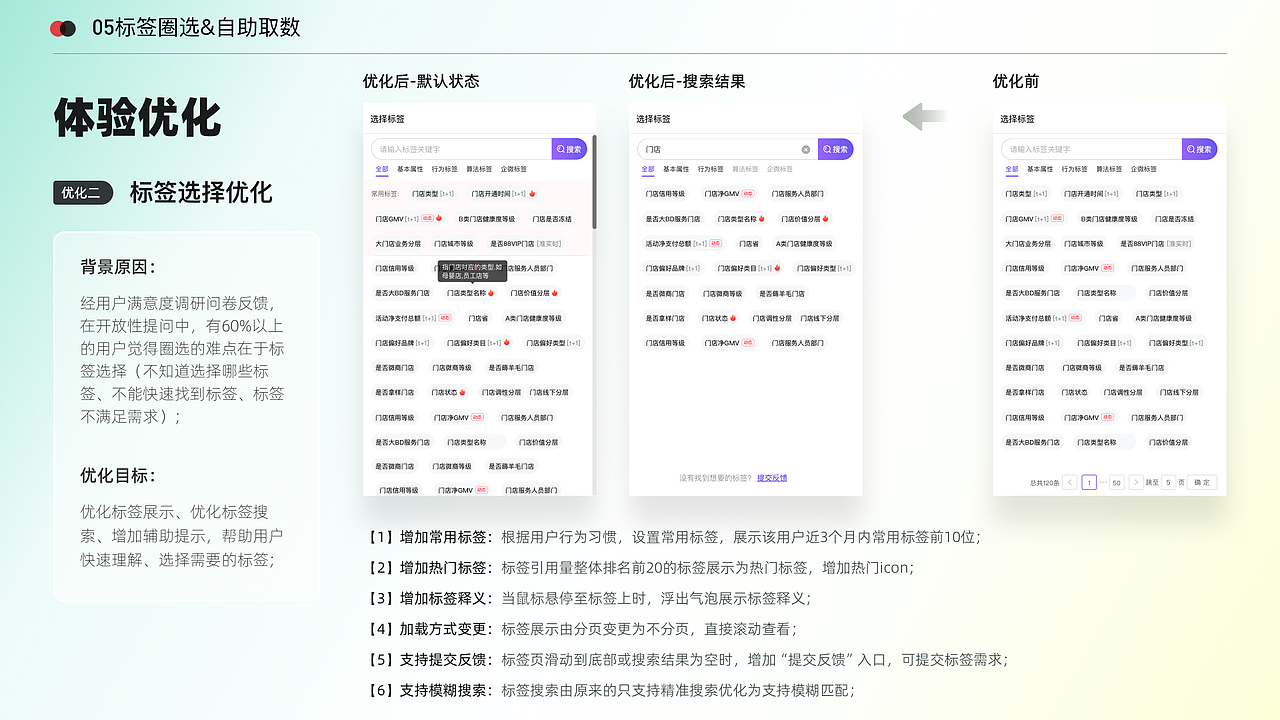Select 是否微商门店 tag in 优化前 panel
The height and width of the screenshot is (720, 1280).
(1025, 368)
